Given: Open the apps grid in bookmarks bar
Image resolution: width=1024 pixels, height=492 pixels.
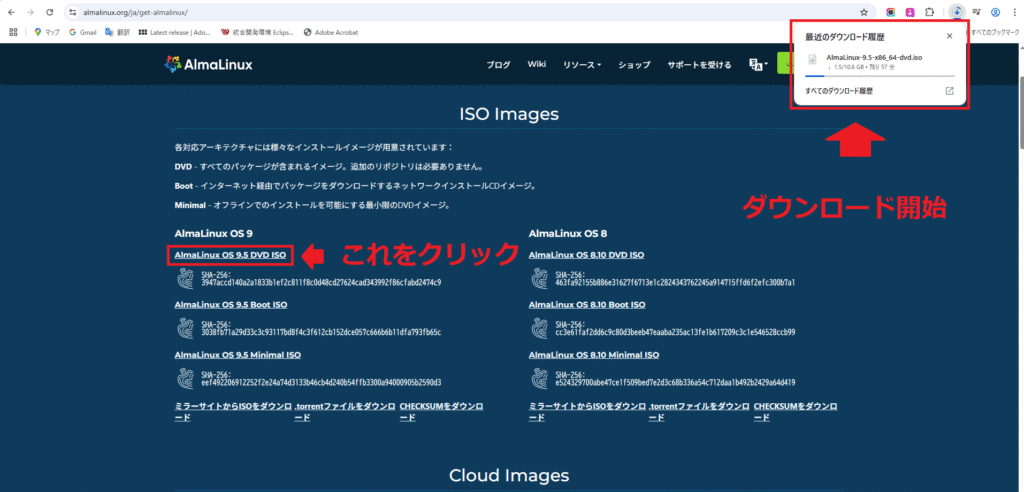Looking at the screenshot, I should [x=12, y=31].
